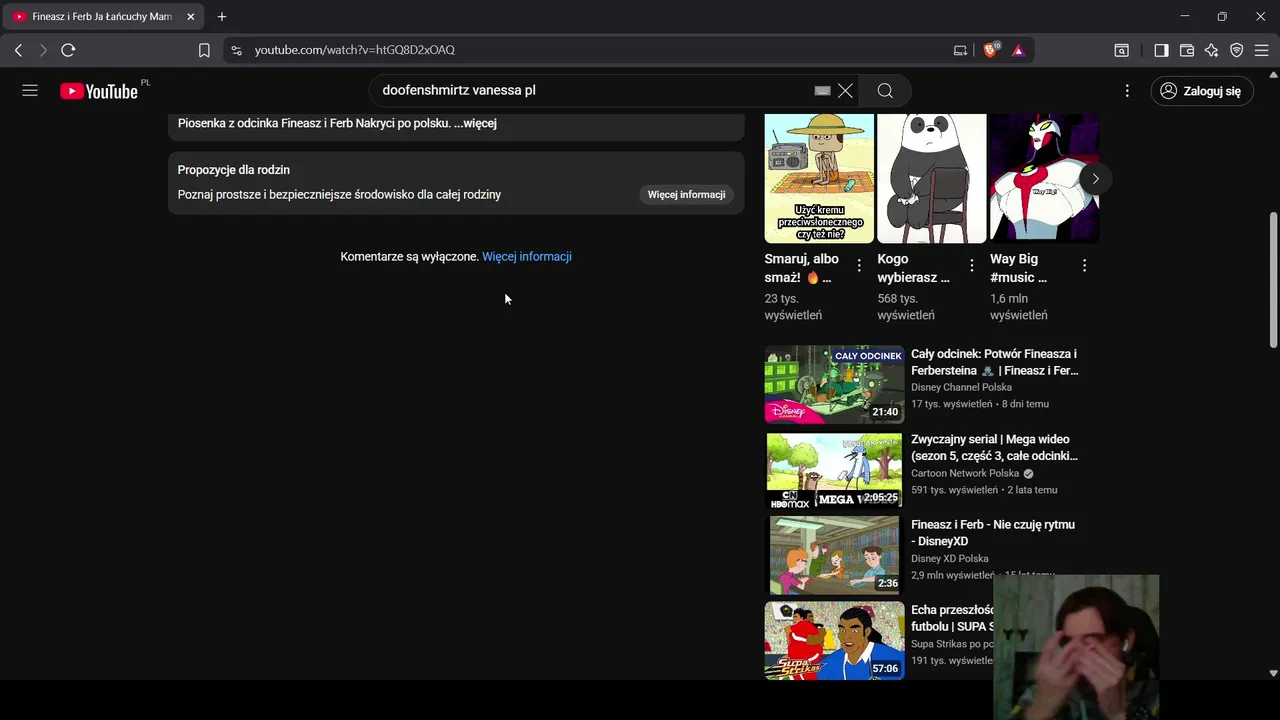Image resolution: width=1280 pixels, height=720 pixels.
Task: Expand description with ...więcej
Action: [x=475, y=123]
